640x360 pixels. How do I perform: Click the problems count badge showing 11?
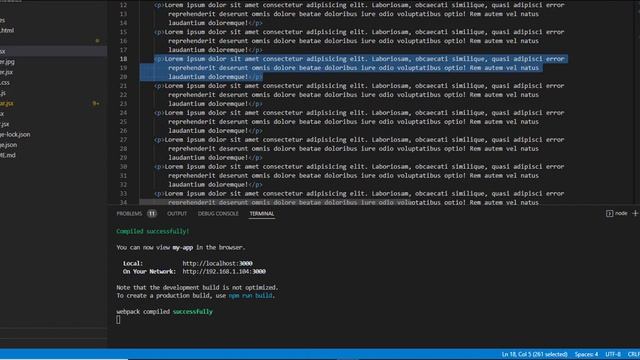click(x=152, y=213)
